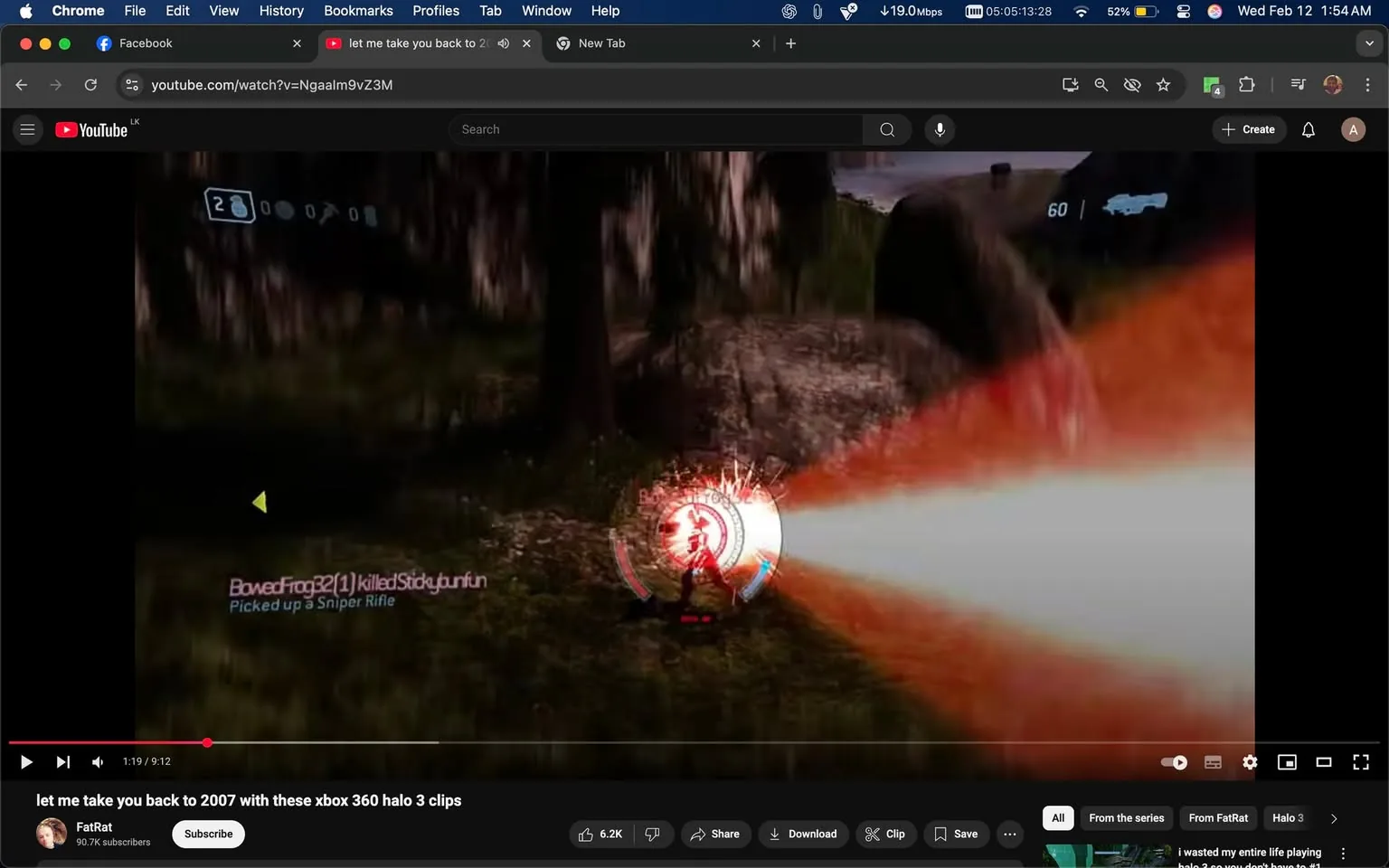Switch the video to theater mode
This screenshot has height=868, width=1389.
[x=1324, y=761]
